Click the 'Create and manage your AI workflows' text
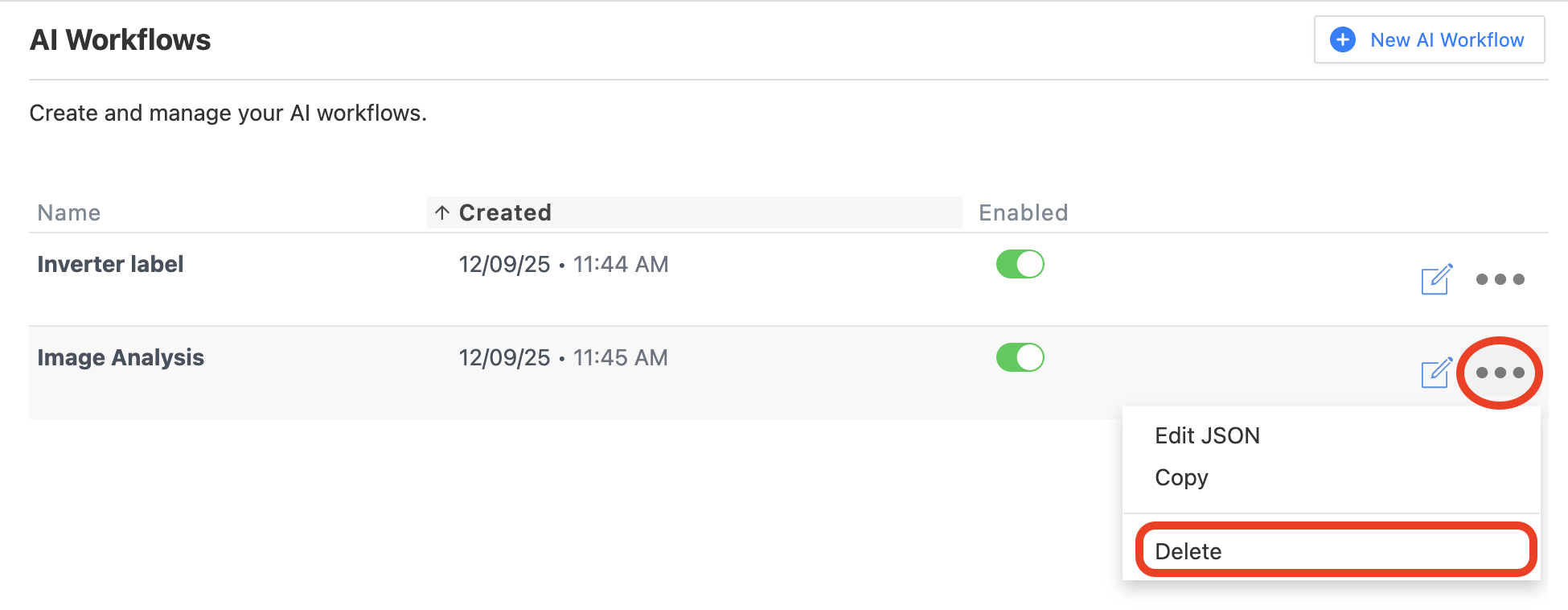 (x=228, y=113)
